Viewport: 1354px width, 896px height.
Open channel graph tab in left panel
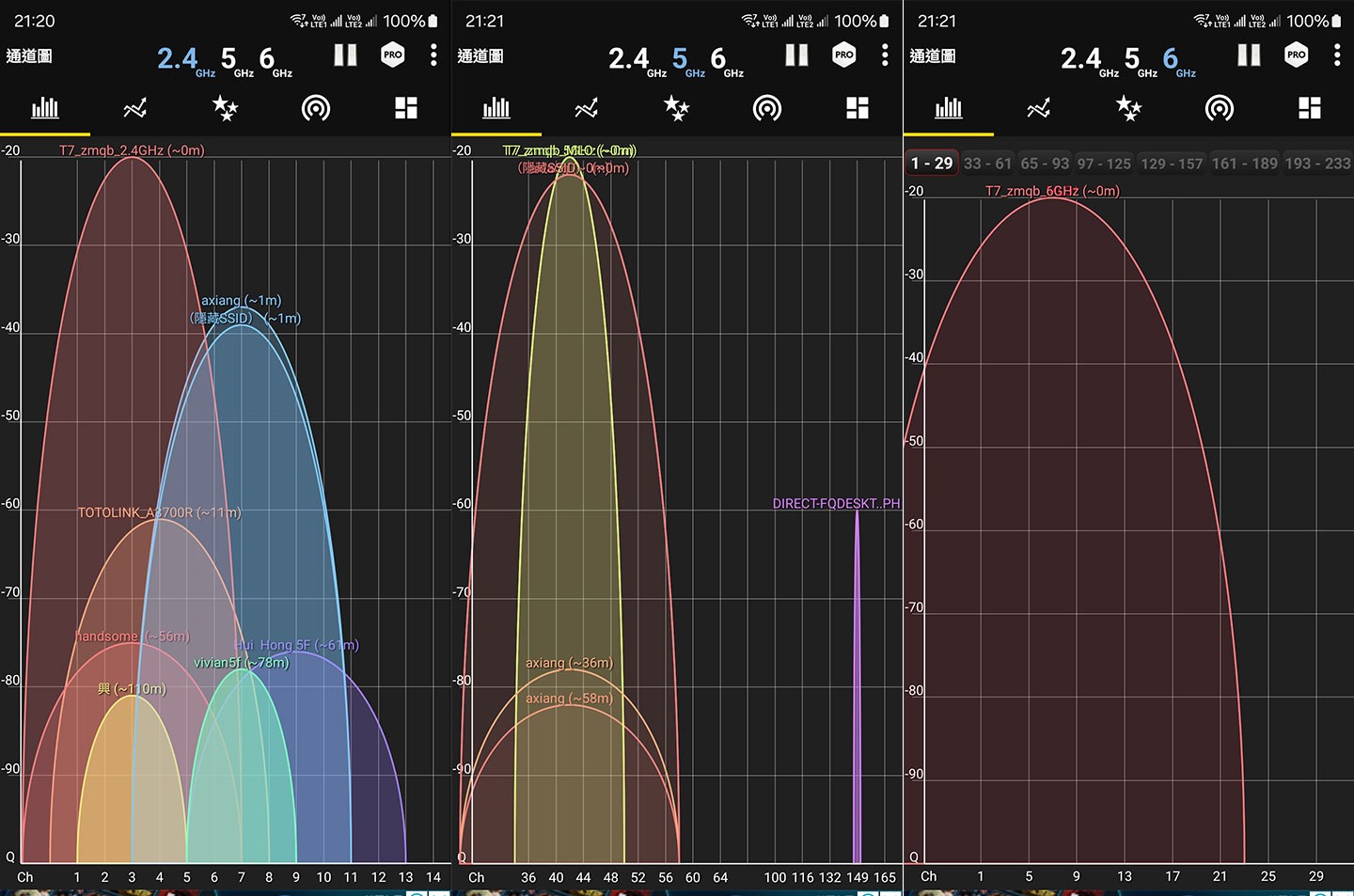[x=45, y=108]
